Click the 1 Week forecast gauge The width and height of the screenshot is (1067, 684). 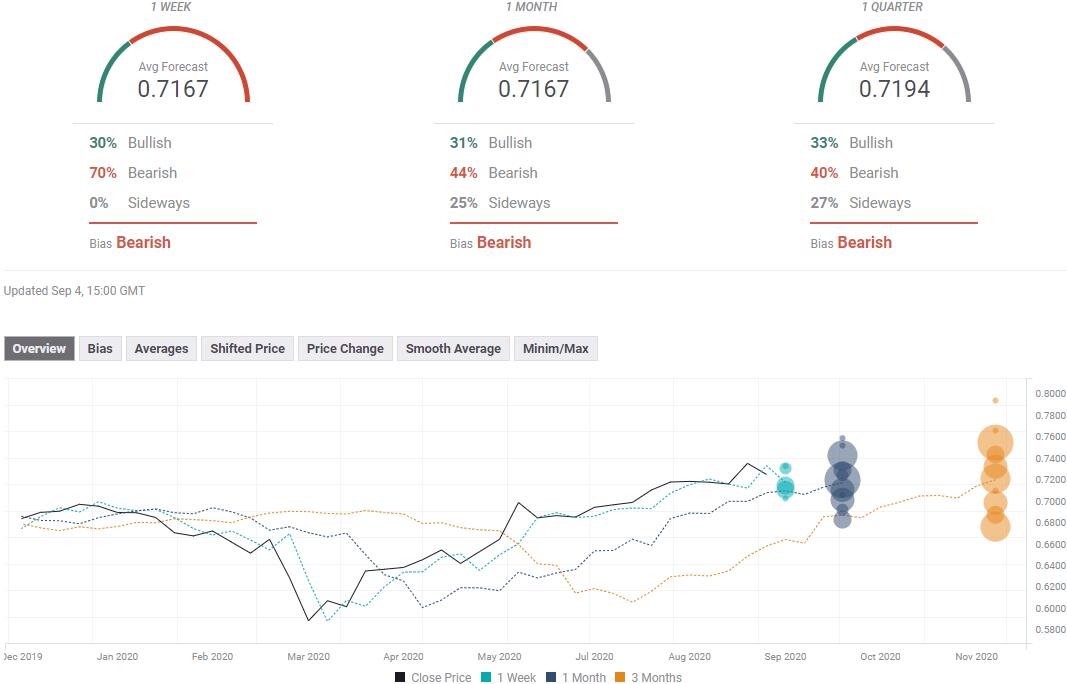pyautogui.click(x=174, y=65)
